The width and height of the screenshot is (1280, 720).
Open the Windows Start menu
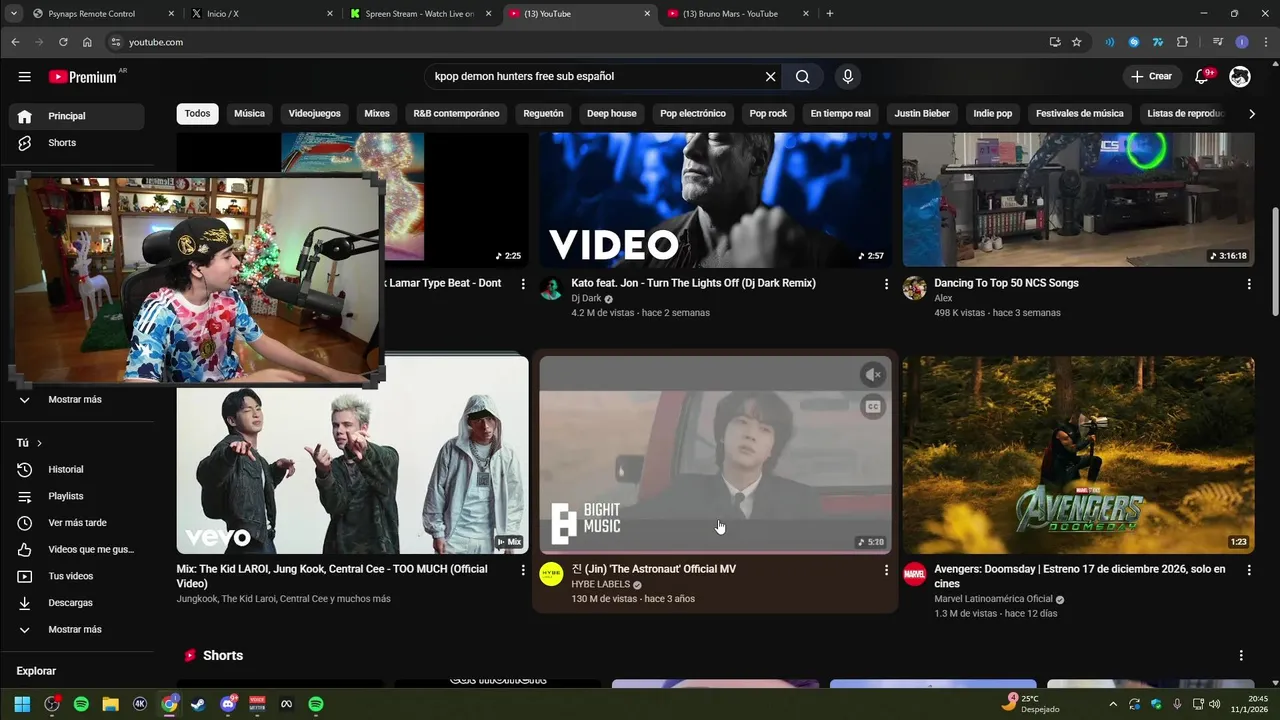[x=22, y=704]
